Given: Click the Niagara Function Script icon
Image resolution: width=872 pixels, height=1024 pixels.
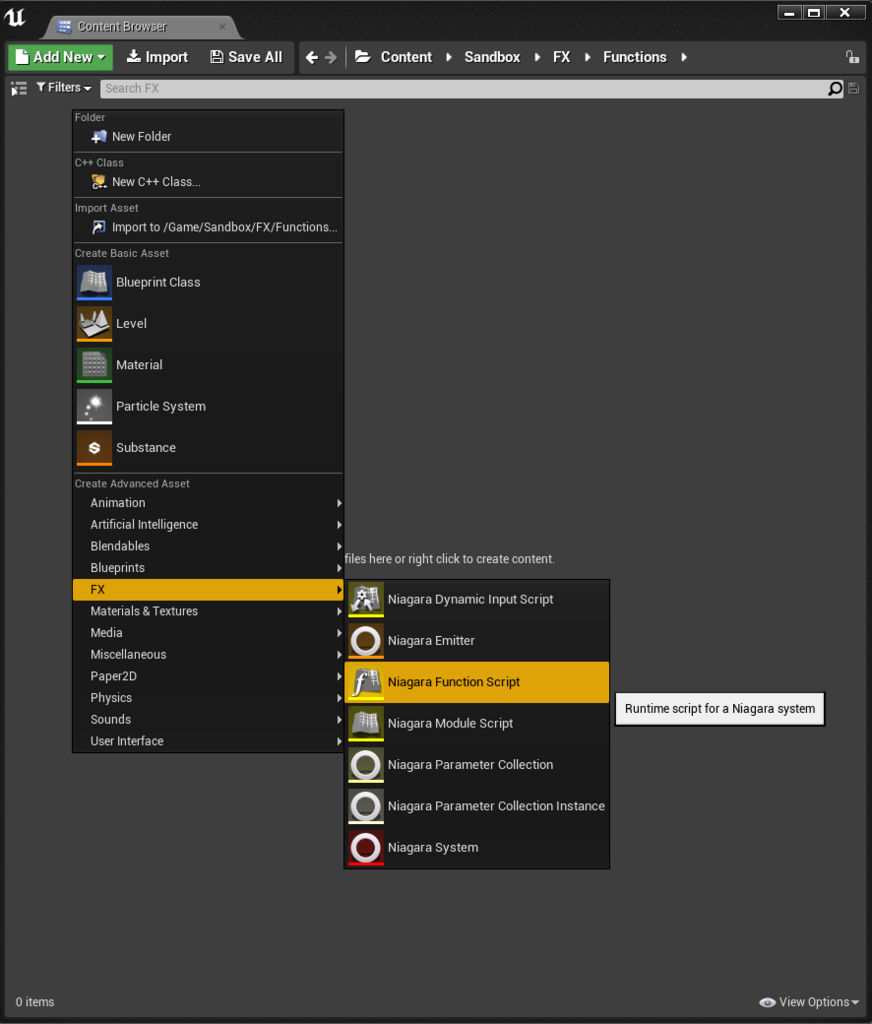Looking at the screenshot, I should tap(366, 682).
